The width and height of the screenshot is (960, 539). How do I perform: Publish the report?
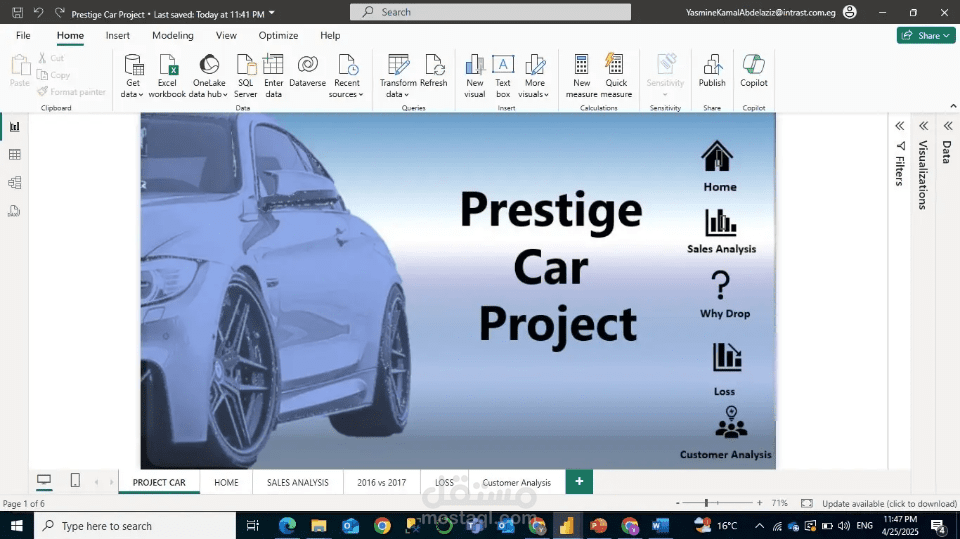(712, 71)
